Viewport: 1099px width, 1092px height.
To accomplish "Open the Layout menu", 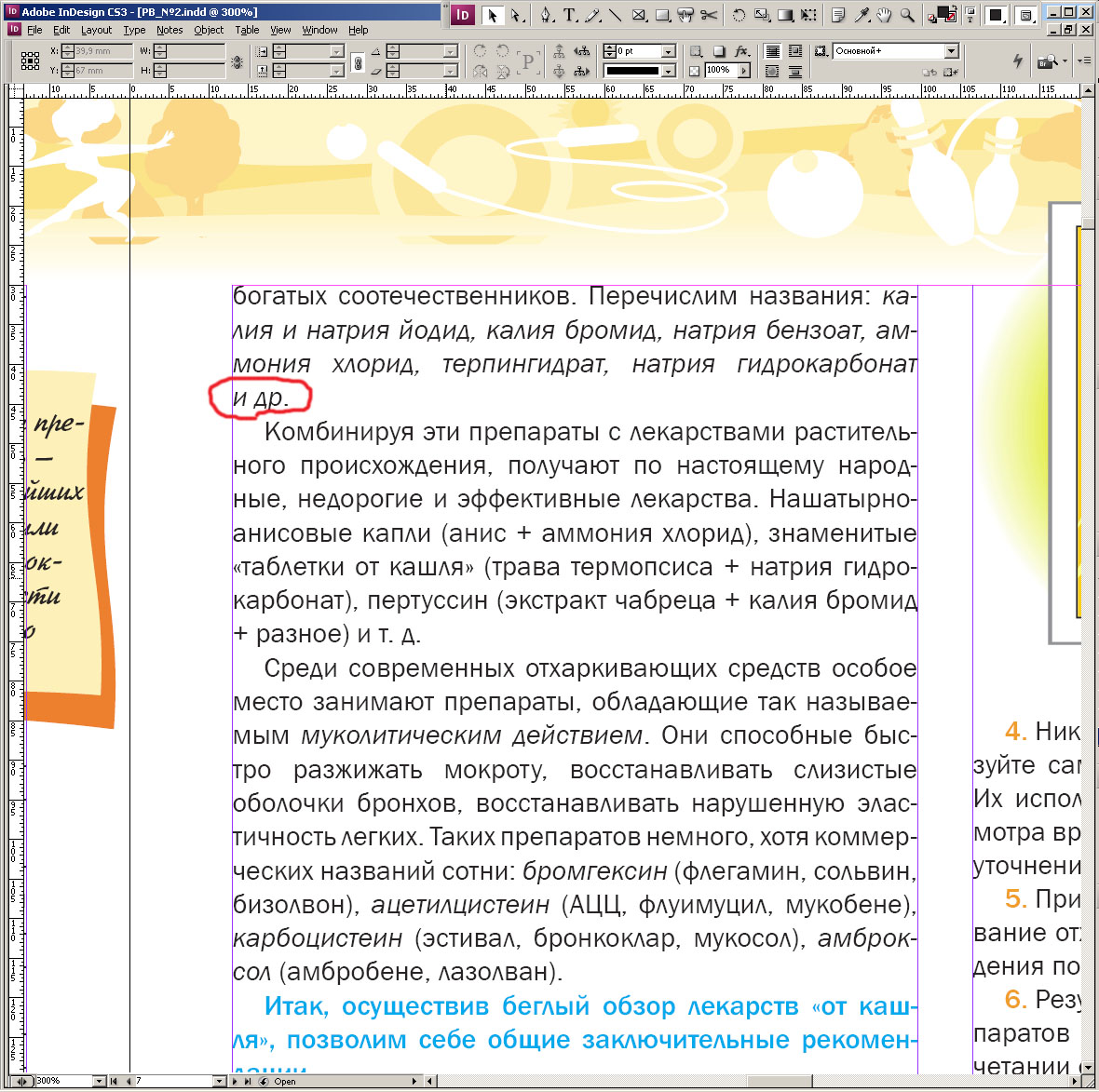I will (96, 30).
